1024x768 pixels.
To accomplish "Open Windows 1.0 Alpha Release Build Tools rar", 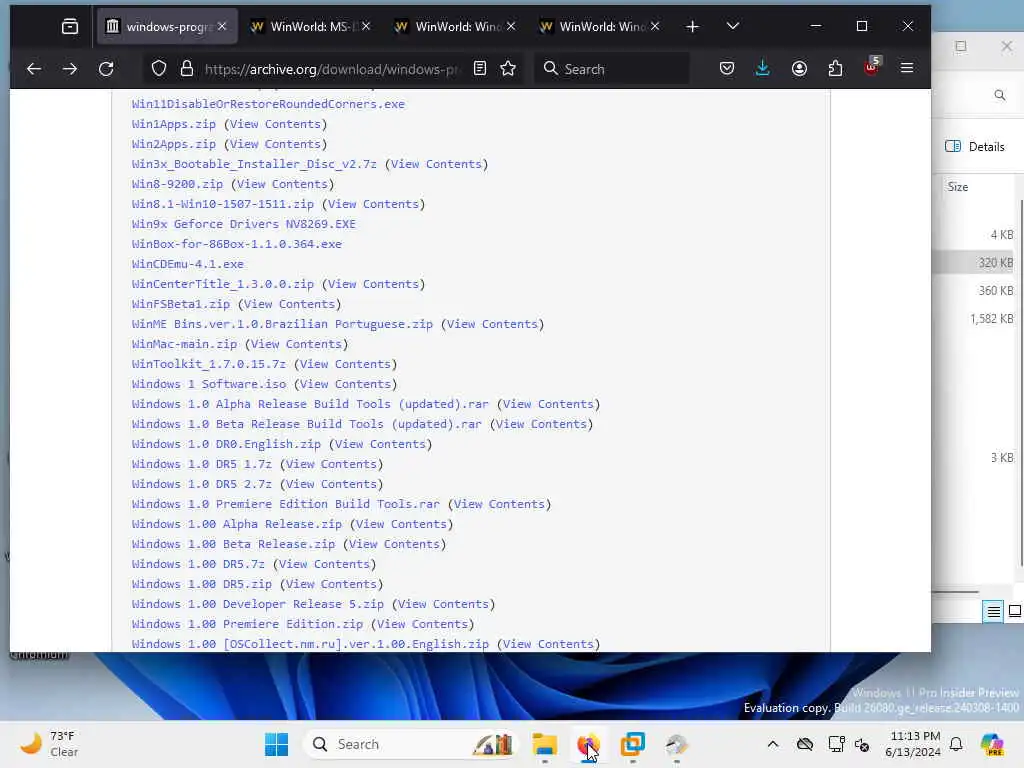I will (x=310, y=404).
